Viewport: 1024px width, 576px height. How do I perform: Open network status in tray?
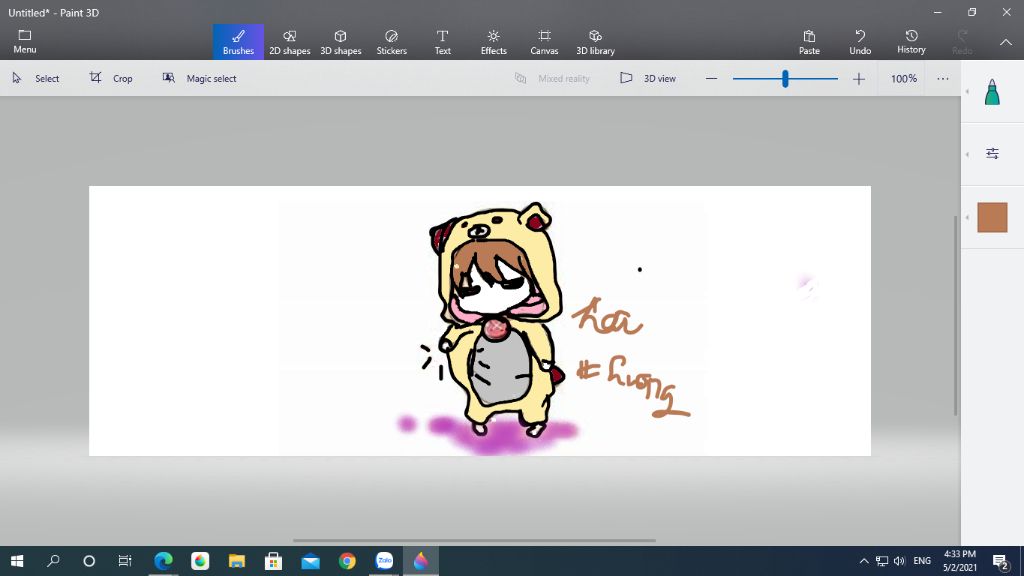tap(882, 561)
